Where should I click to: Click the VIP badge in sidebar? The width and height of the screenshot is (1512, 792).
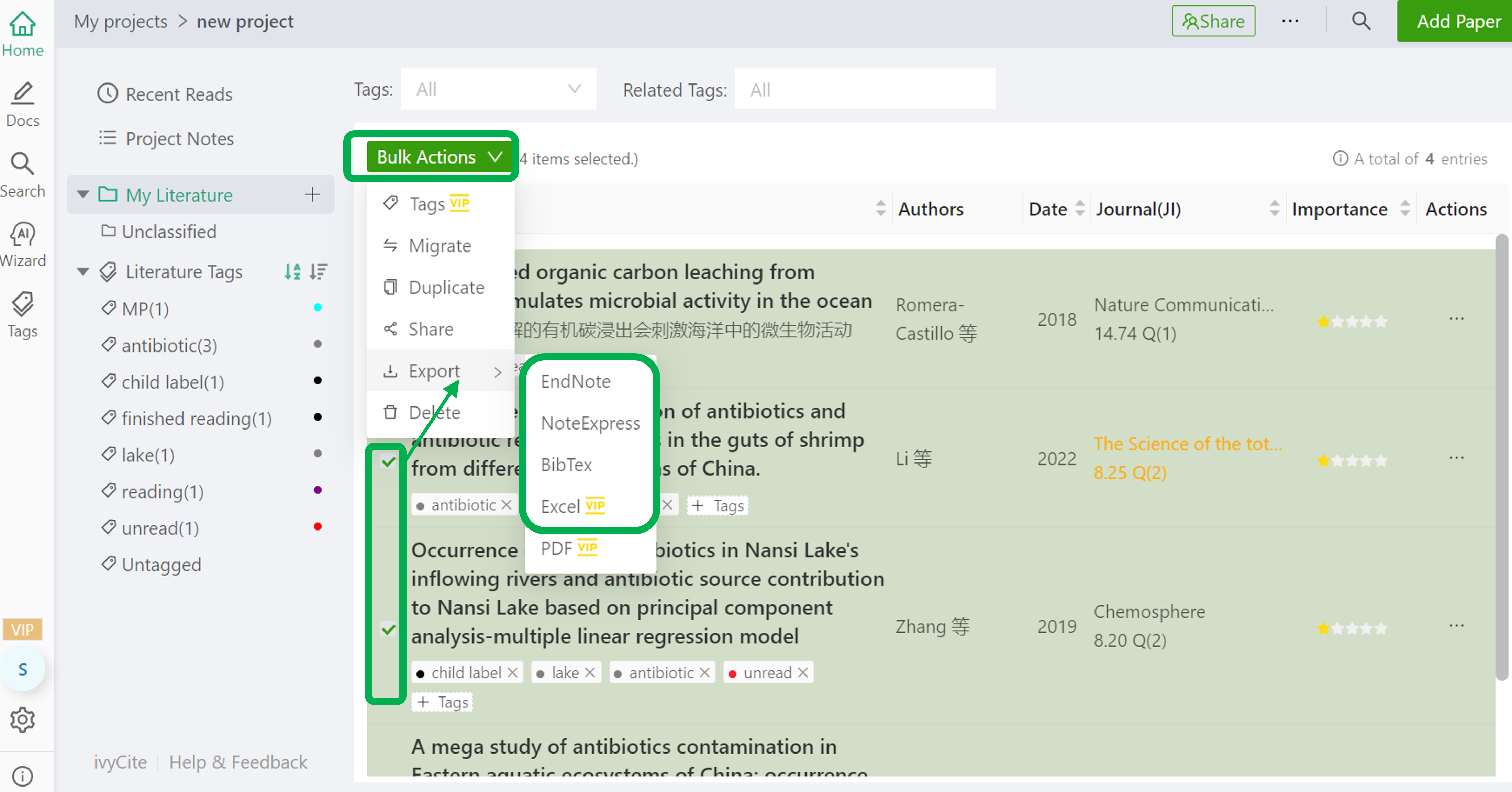pos(22,630)
